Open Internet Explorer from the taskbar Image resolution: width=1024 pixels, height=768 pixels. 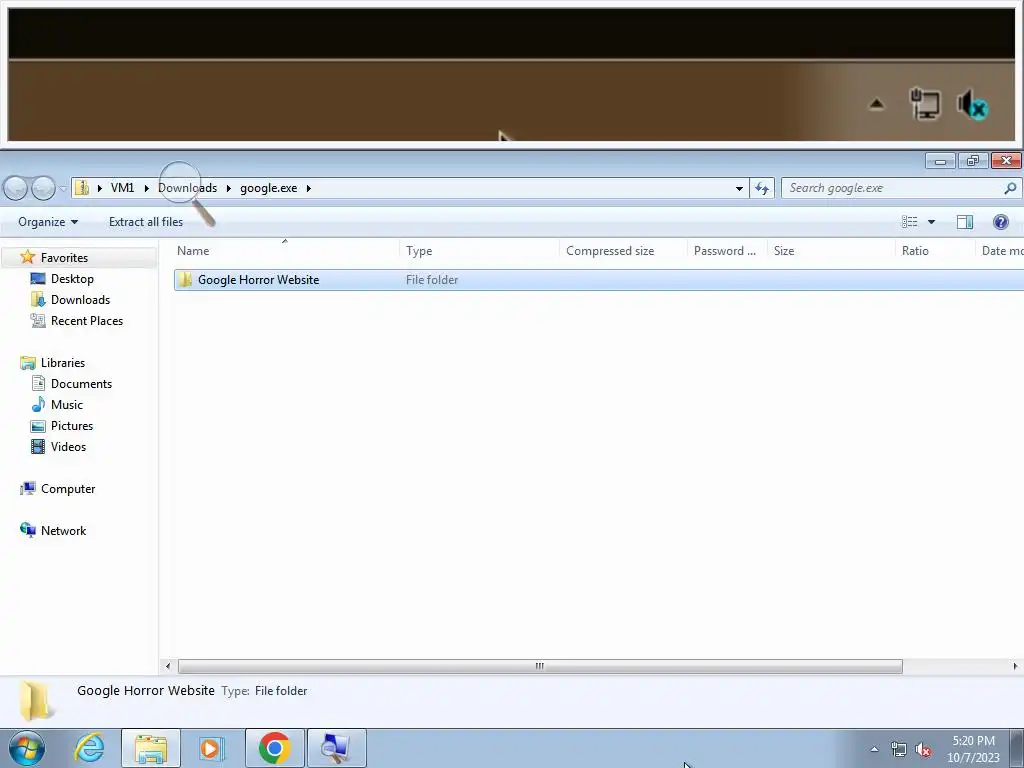coord(89,748)
